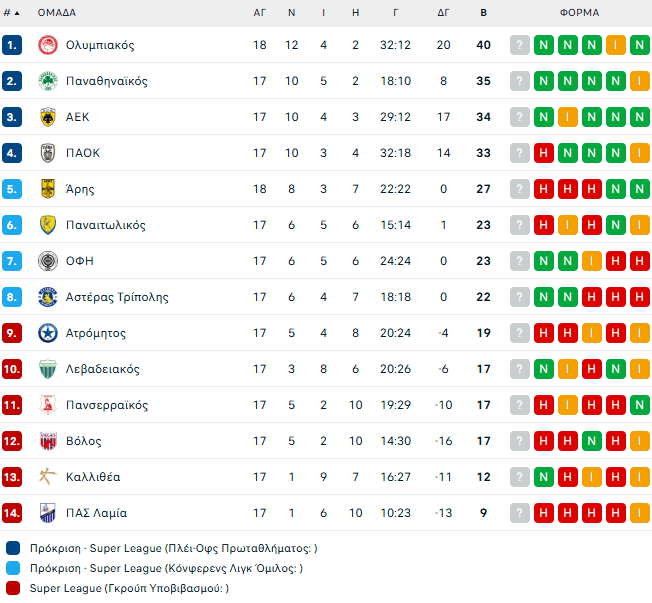
Task: Click ΠΑΟΚ's red Η form badge
Action: point(544,153)
